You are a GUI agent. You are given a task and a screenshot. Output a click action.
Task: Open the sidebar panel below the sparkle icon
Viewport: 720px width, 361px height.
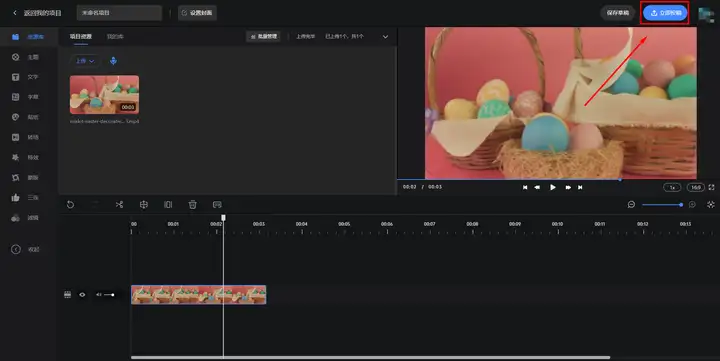(16, 177)
